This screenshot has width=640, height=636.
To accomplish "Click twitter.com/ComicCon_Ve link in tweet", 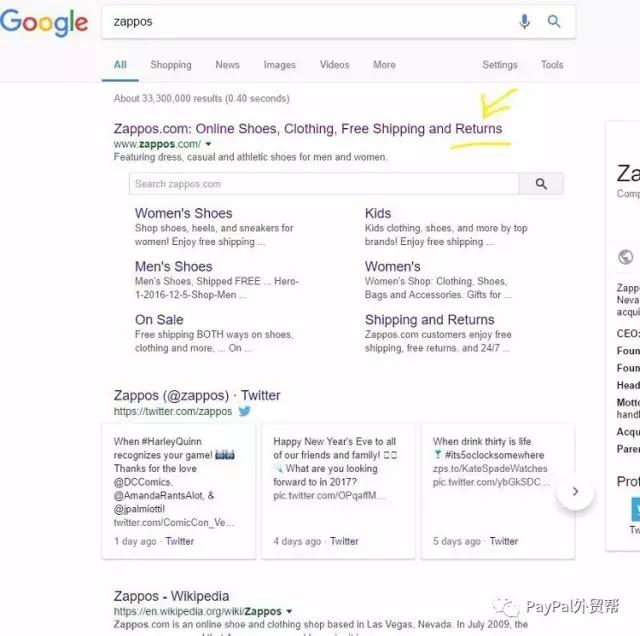I will 174,523.
